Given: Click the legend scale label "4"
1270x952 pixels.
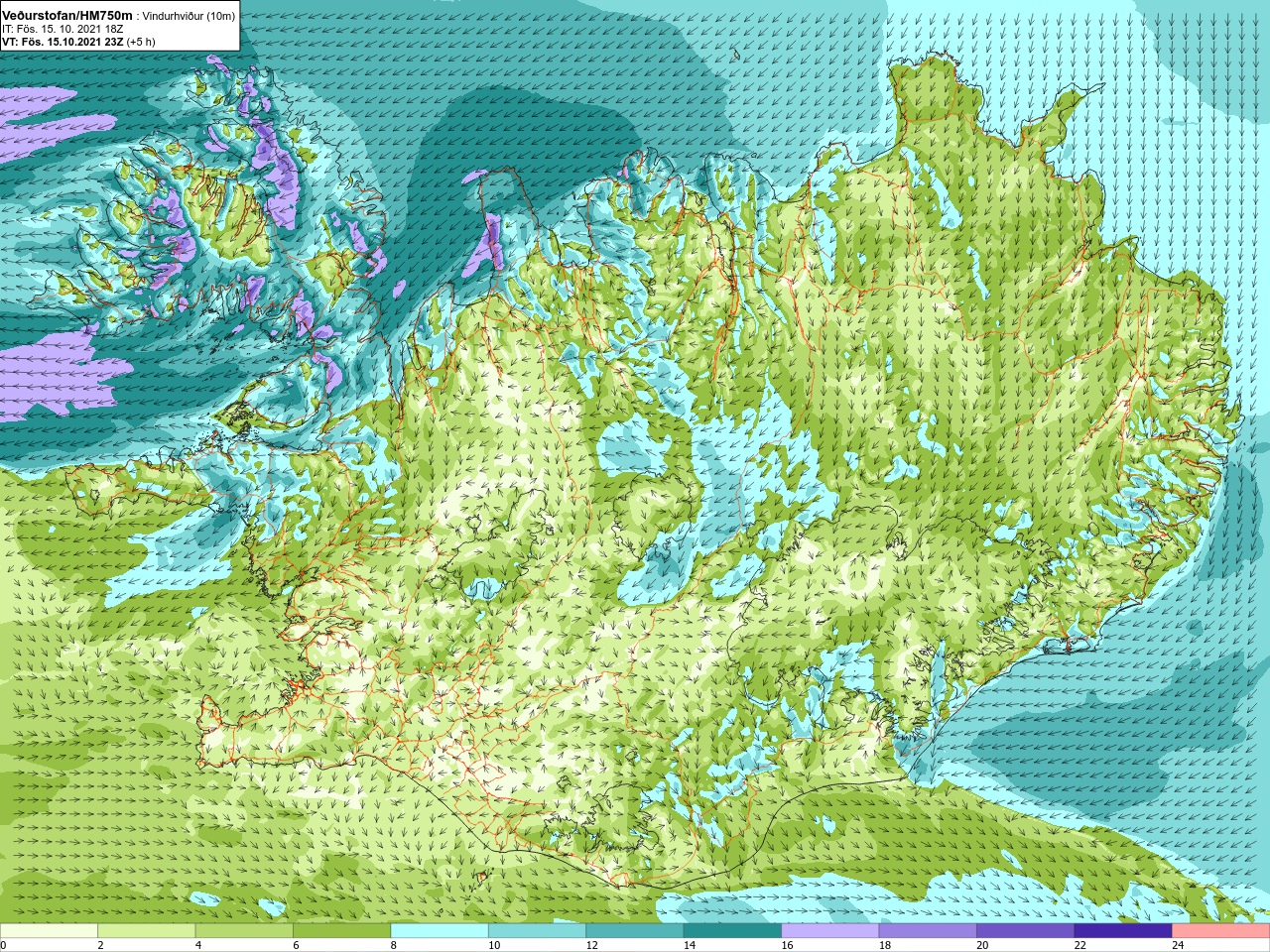Looking at the screenshot, I should tap(198, 946).
